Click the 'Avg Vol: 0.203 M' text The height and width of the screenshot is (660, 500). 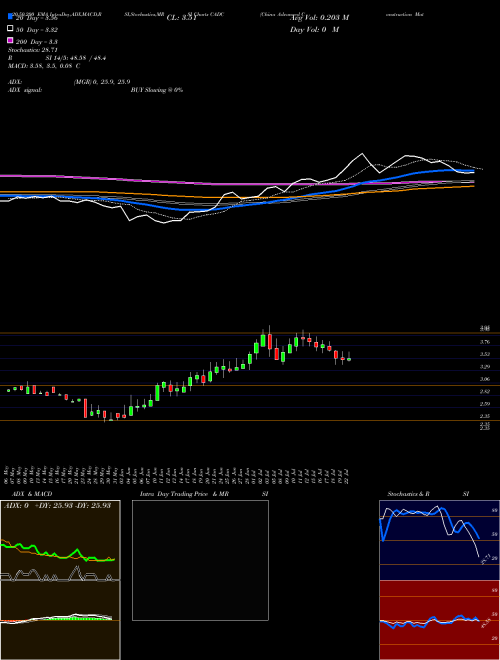(x=319, y=18)
